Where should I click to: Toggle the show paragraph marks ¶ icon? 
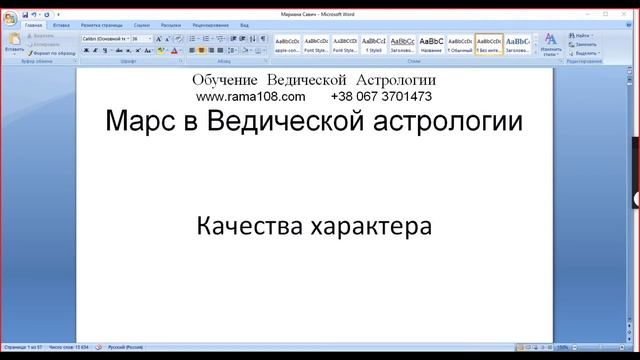(263, 39)
